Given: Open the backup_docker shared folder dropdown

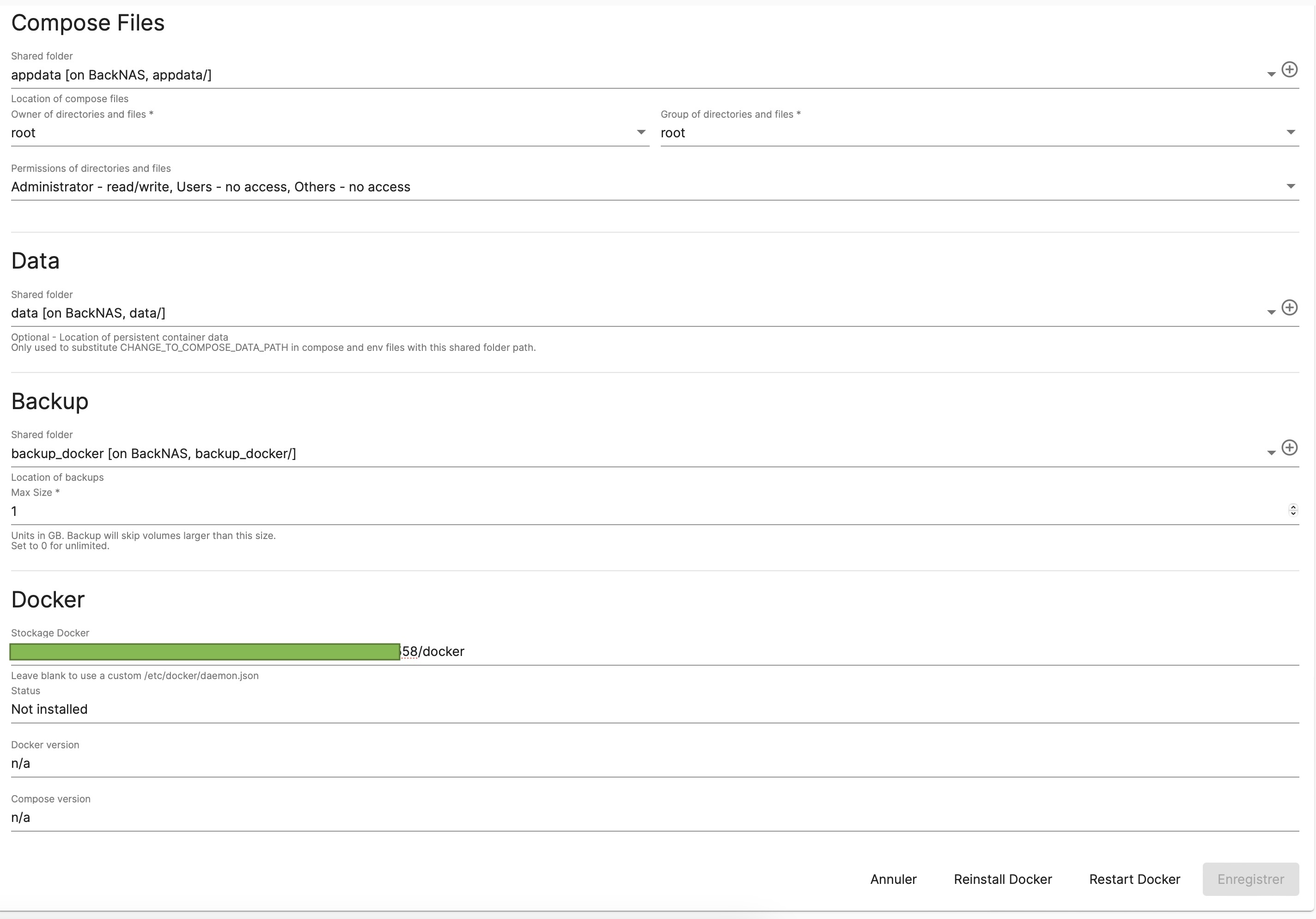Looking at the screenshot, I should click(x=1271, y=453).
